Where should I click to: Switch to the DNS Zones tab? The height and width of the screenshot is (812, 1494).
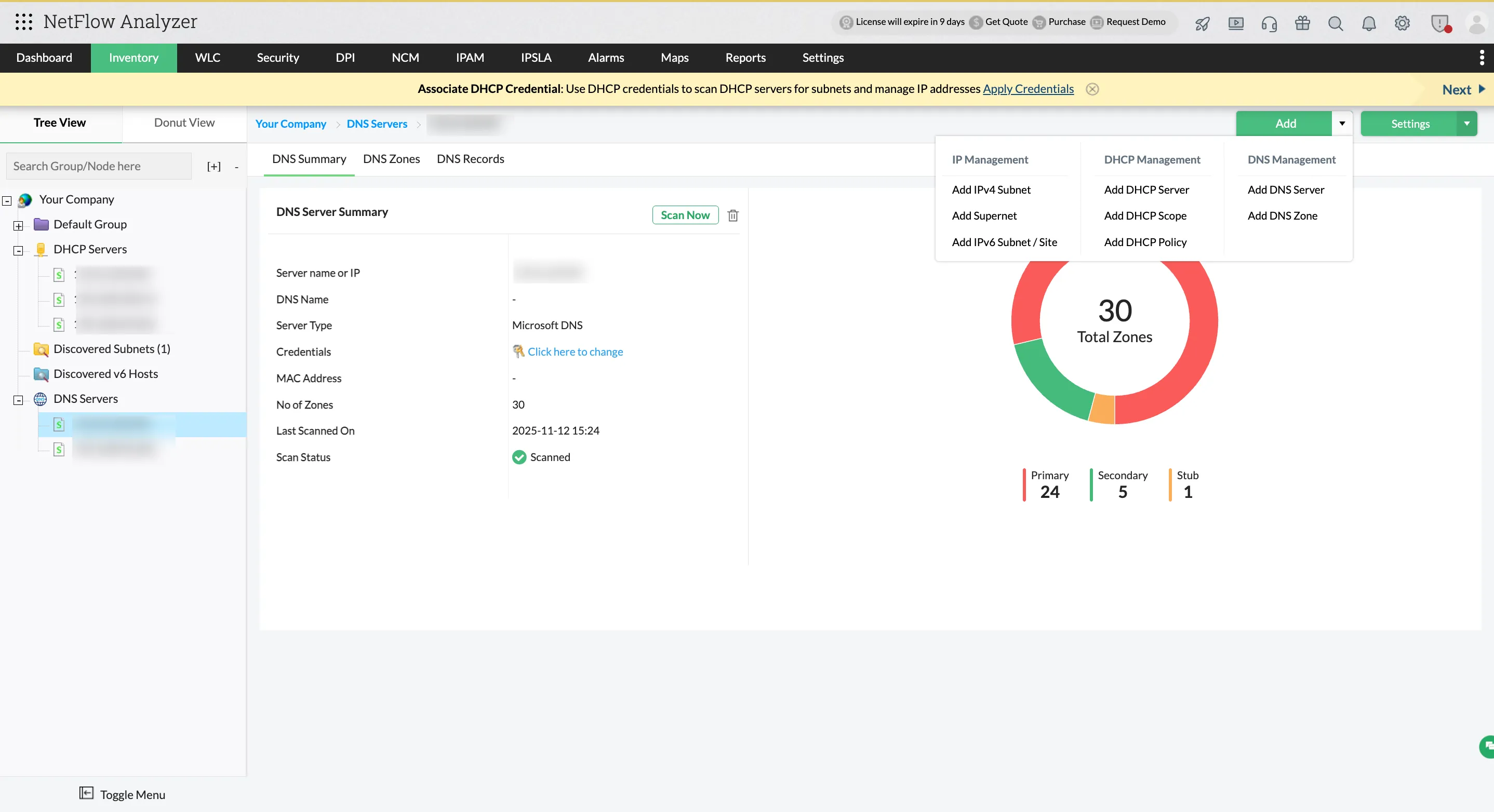(x=391, y=158)
